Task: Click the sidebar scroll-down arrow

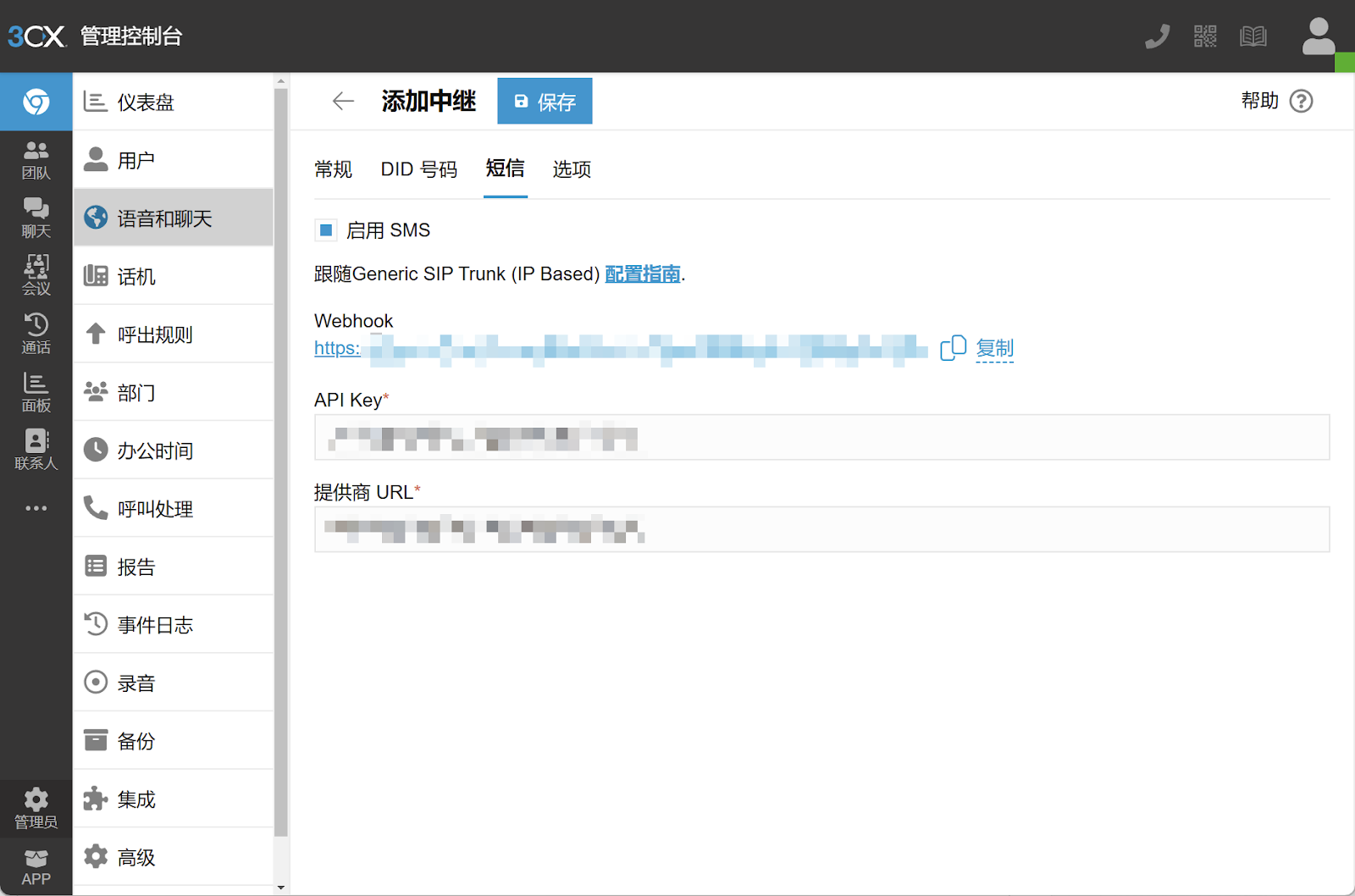Action: coord(281,888)
